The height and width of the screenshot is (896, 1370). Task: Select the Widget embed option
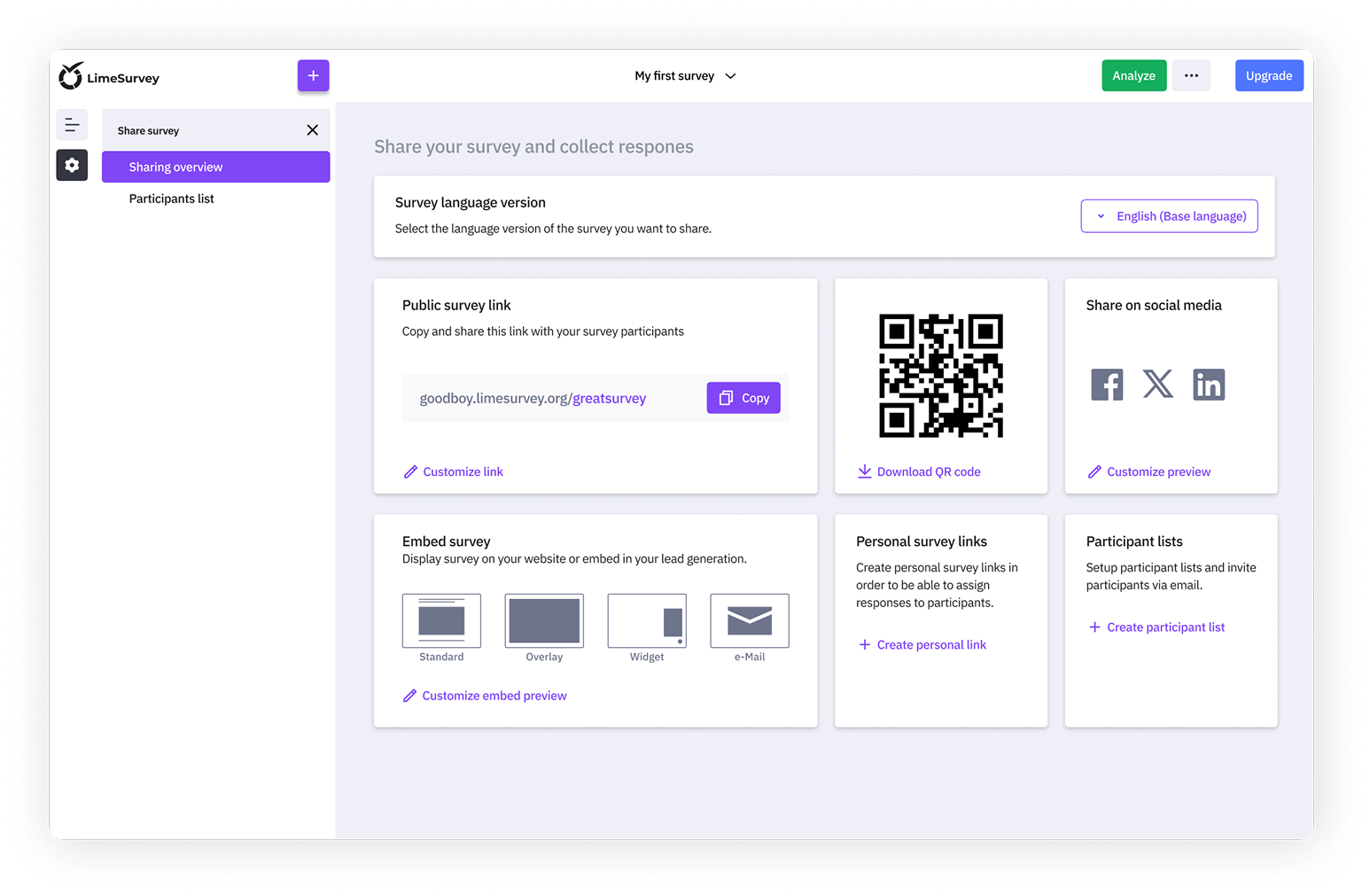click(x=646, y=620)
